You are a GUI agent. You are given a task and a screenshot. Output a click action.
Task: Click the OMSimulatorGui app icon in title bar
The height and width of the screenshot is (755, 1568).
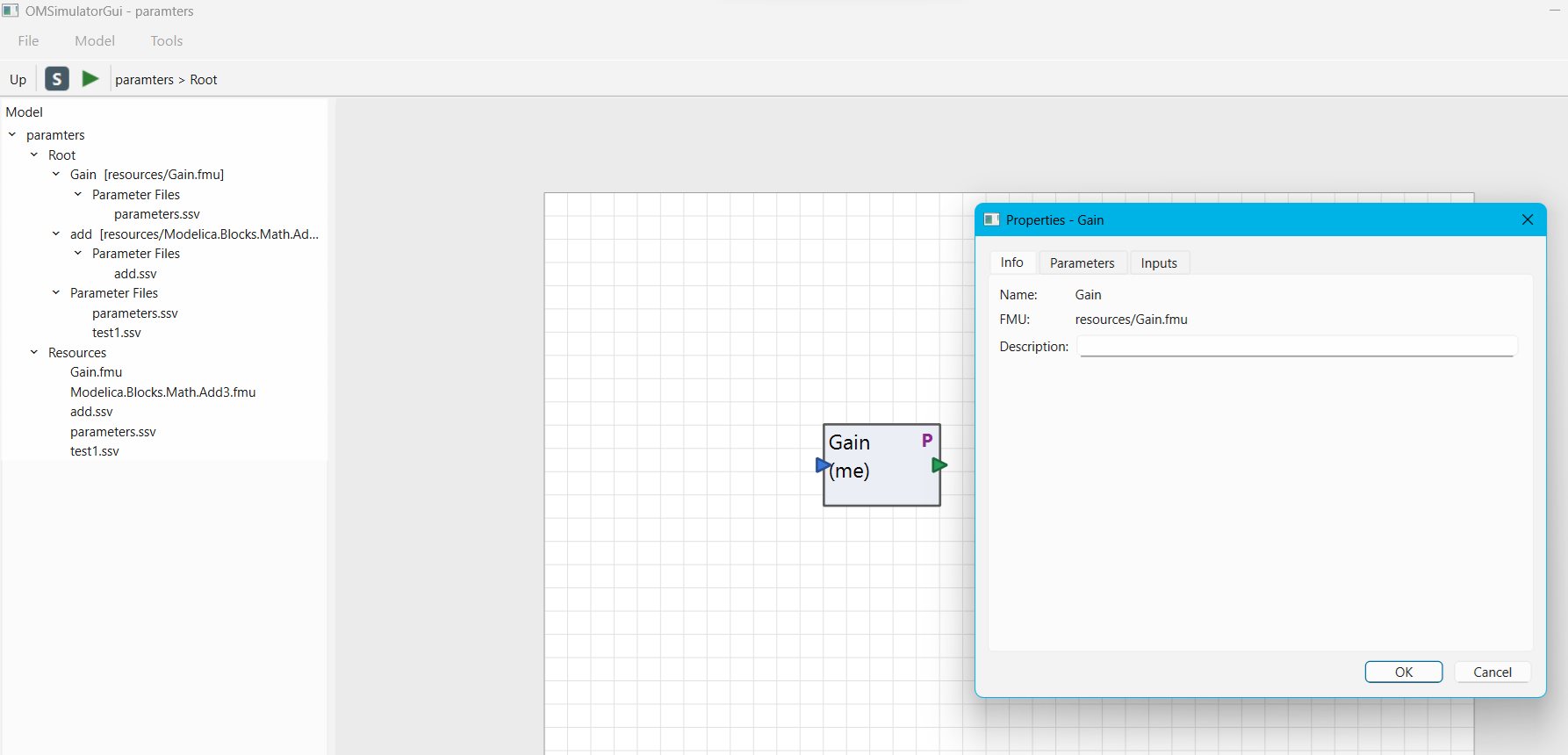[11, 11]
